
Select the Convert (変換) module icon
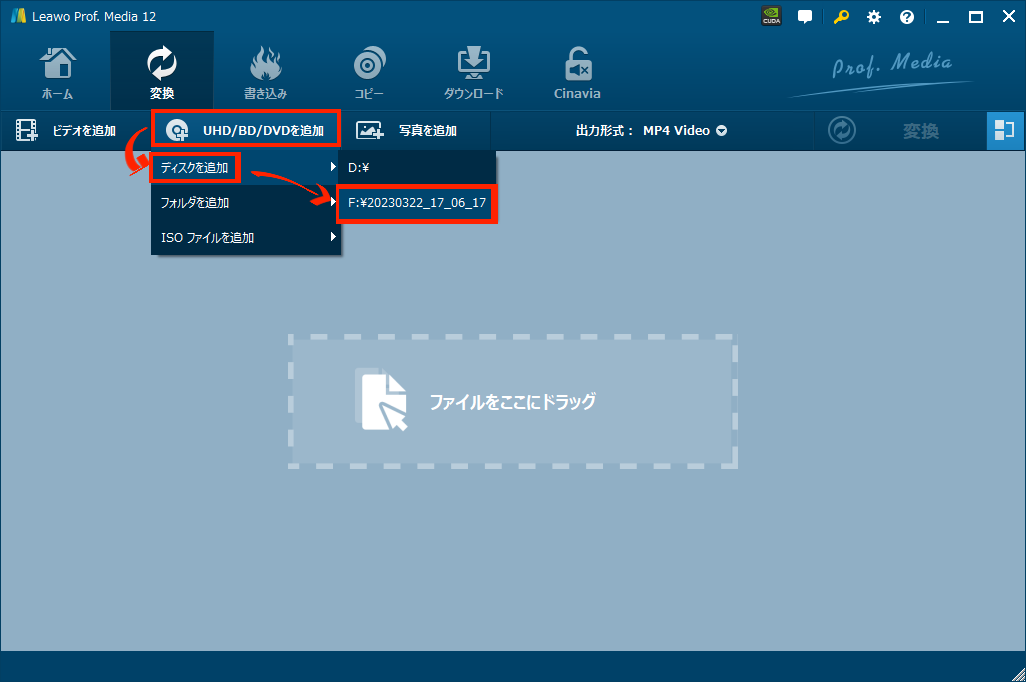tap(161, 70)
